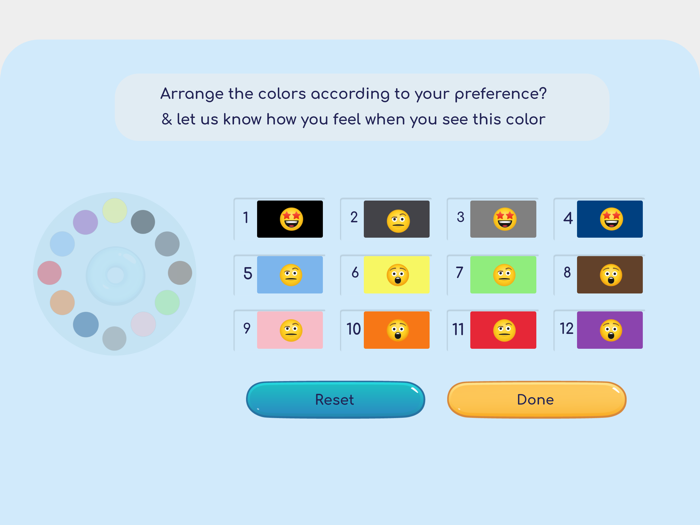Click the unamused emoji on dark gray slot 2
This screenshot has height=525, width=700.
pyautogui.click(x=398, y=220)
